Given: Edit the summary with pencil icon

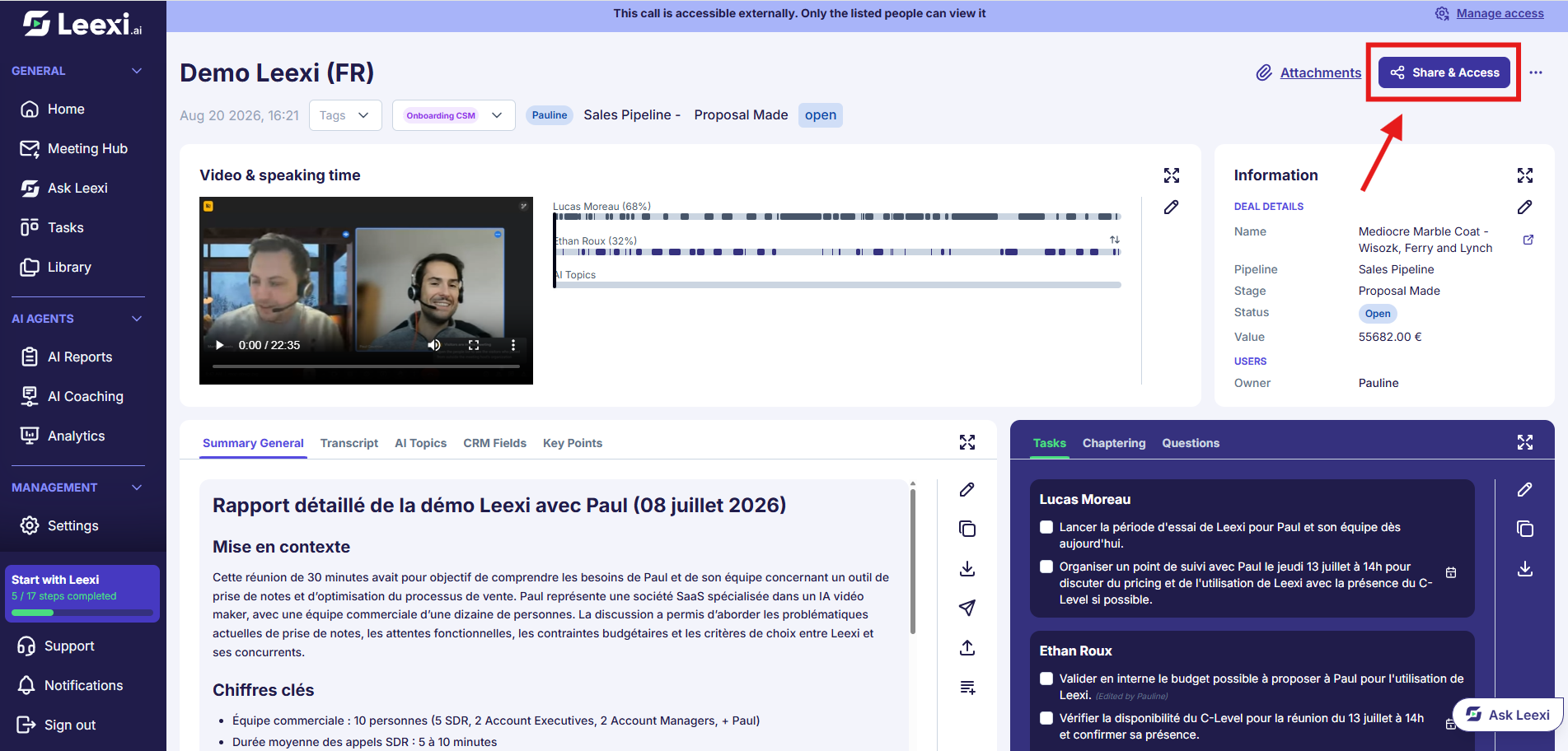Looking at the screenshot, I should click(x=967, y=490).
